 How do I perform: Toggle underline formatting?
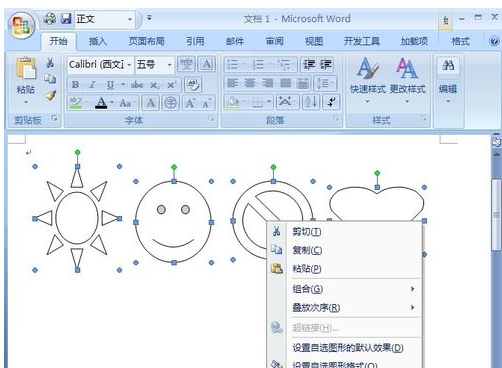tap(110, 85)
